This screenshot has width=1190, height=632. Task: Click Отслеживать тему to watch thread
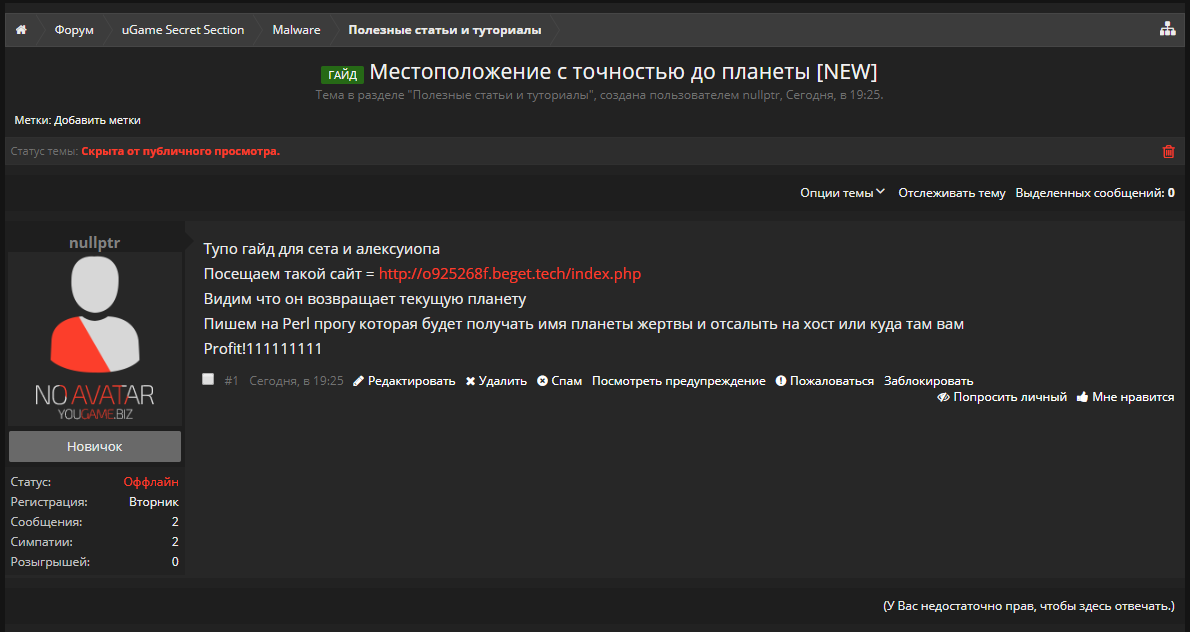[951, 193]
